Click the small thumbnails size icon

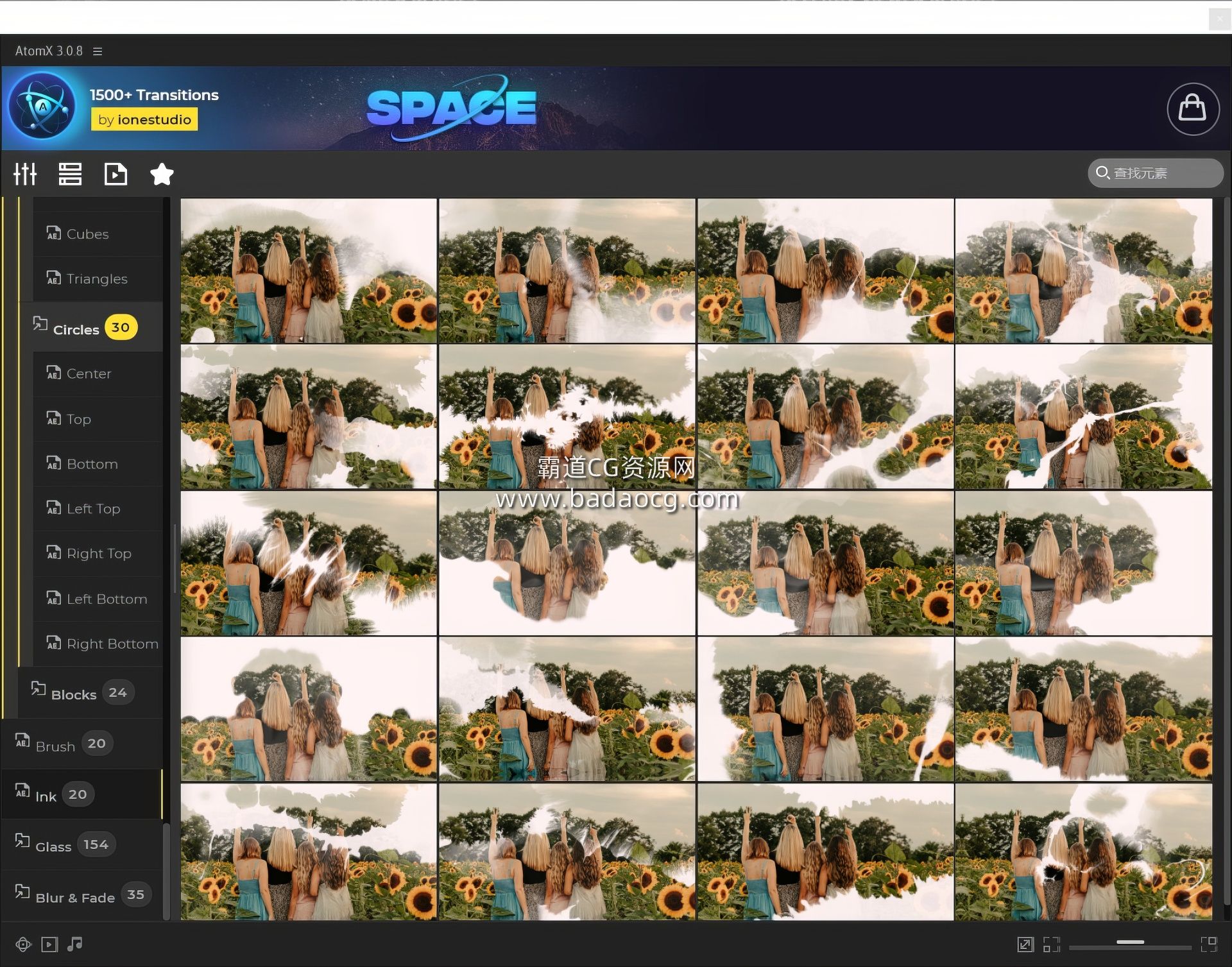pyautogui.click(x=1051, y=944)
